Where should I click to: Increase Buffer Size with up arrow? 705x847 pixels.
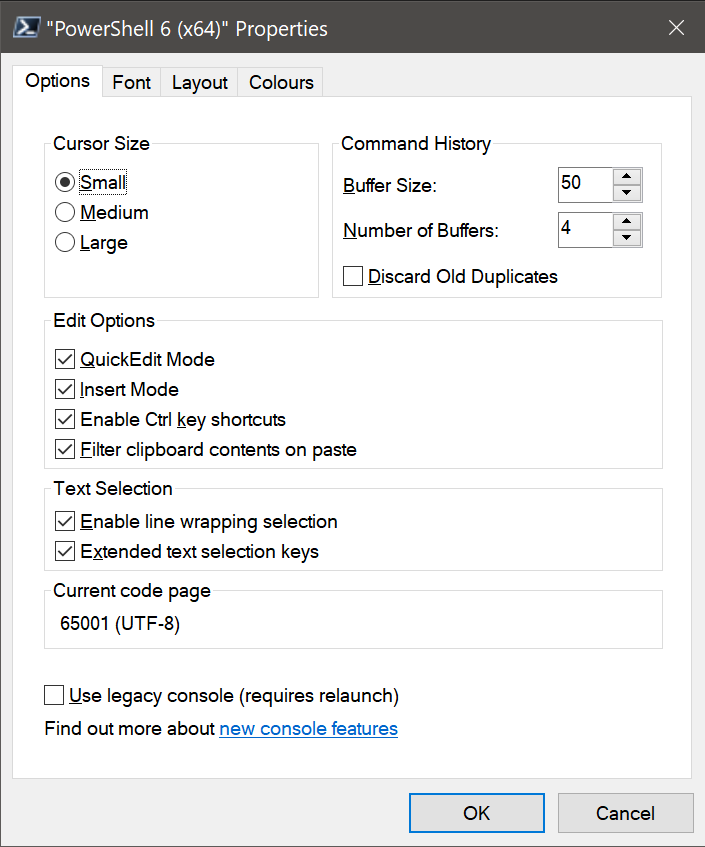point(627,177)
